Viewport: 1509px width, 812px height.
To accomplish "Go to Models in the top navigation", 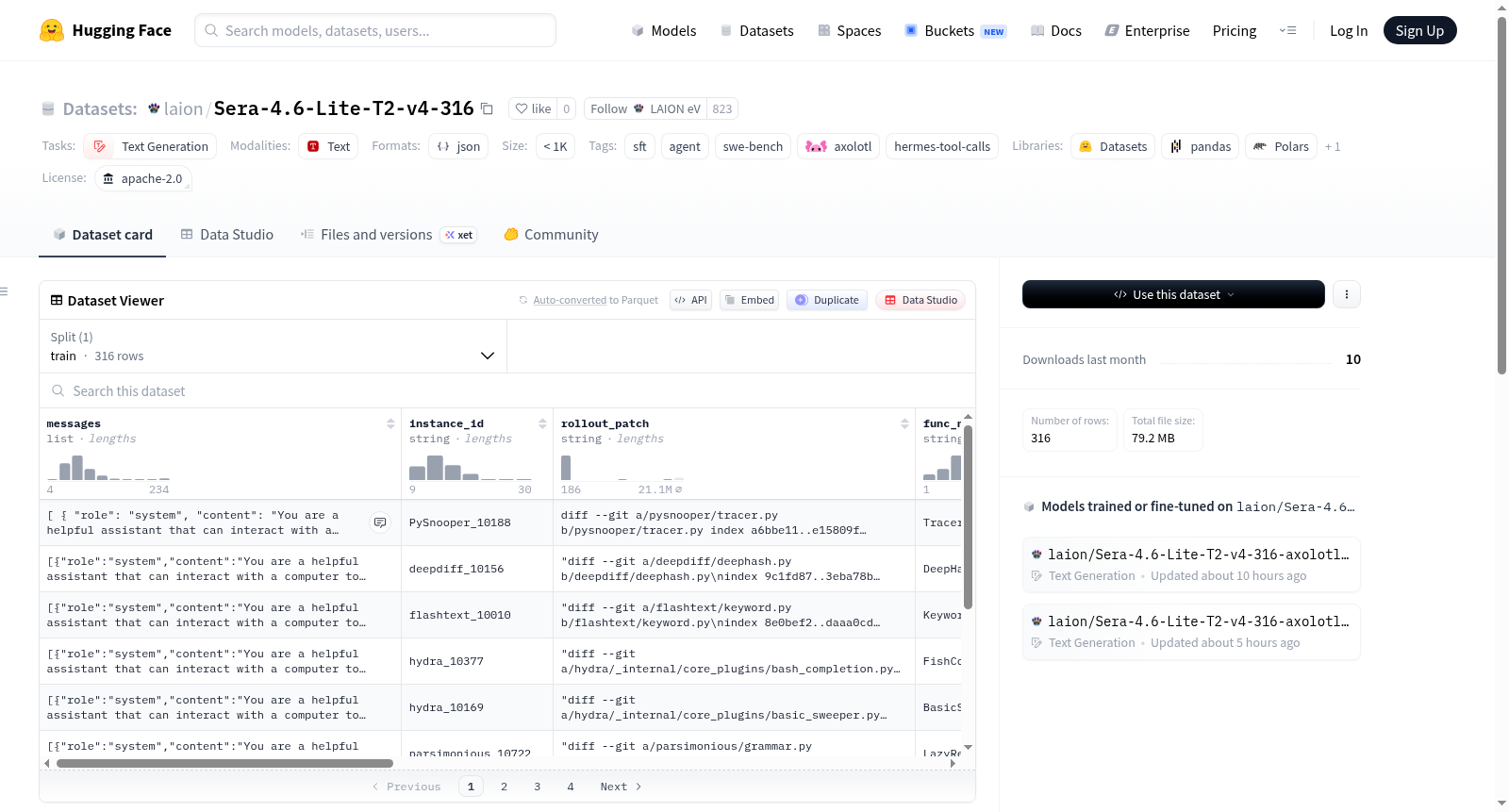I will [664, 30].
